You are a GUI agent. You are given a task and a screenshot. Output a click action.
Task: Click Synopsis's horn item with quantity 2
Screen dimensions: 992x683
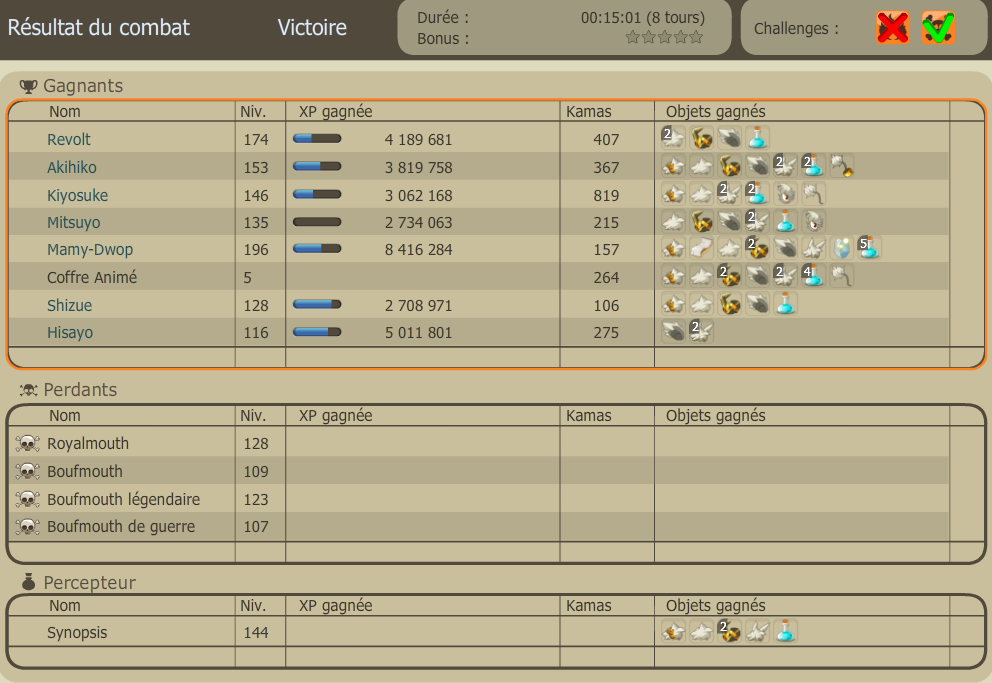(729, 631)
